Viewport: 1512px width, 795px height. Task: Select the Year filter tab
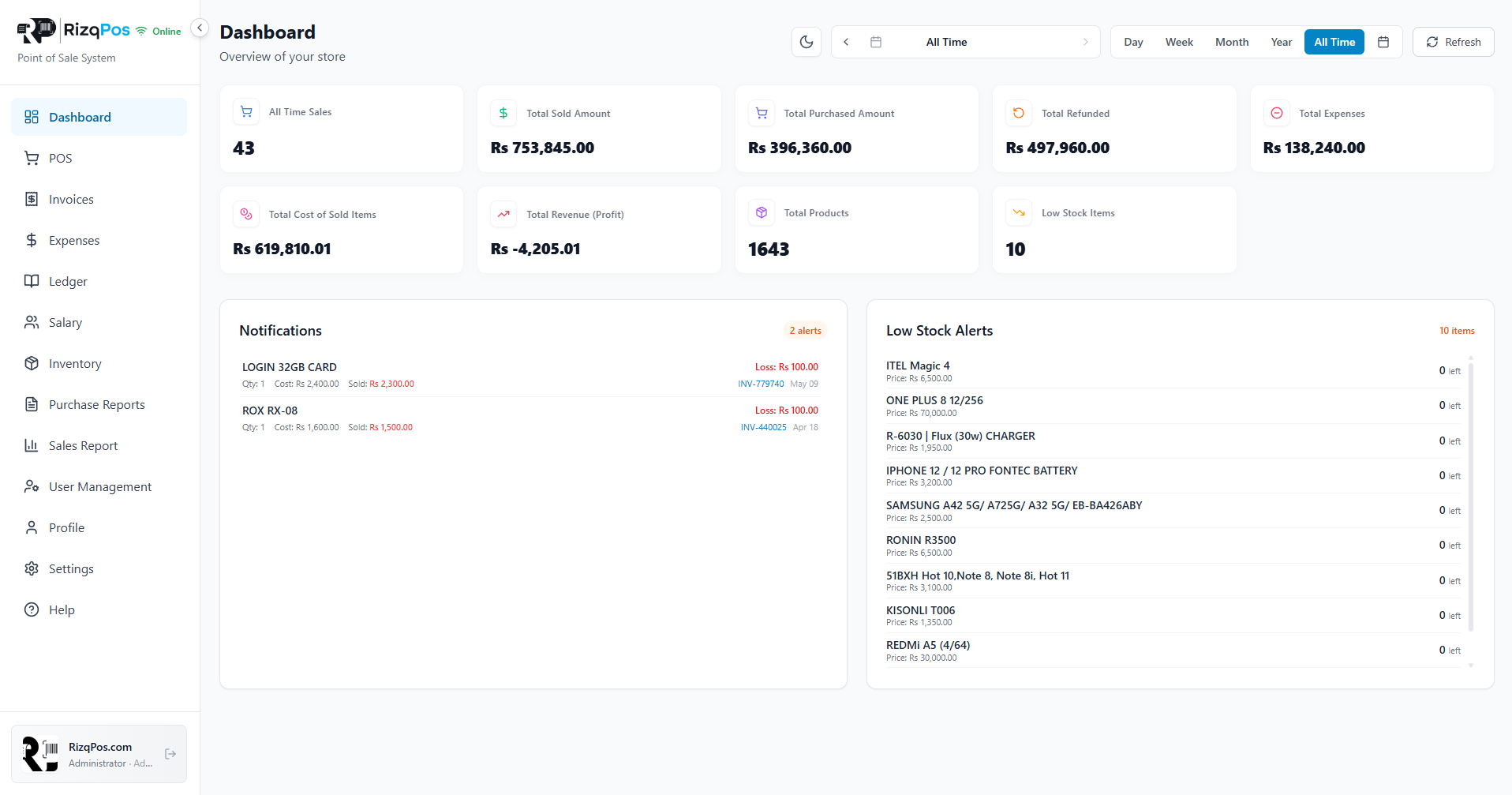click(x=1282, y=42)
